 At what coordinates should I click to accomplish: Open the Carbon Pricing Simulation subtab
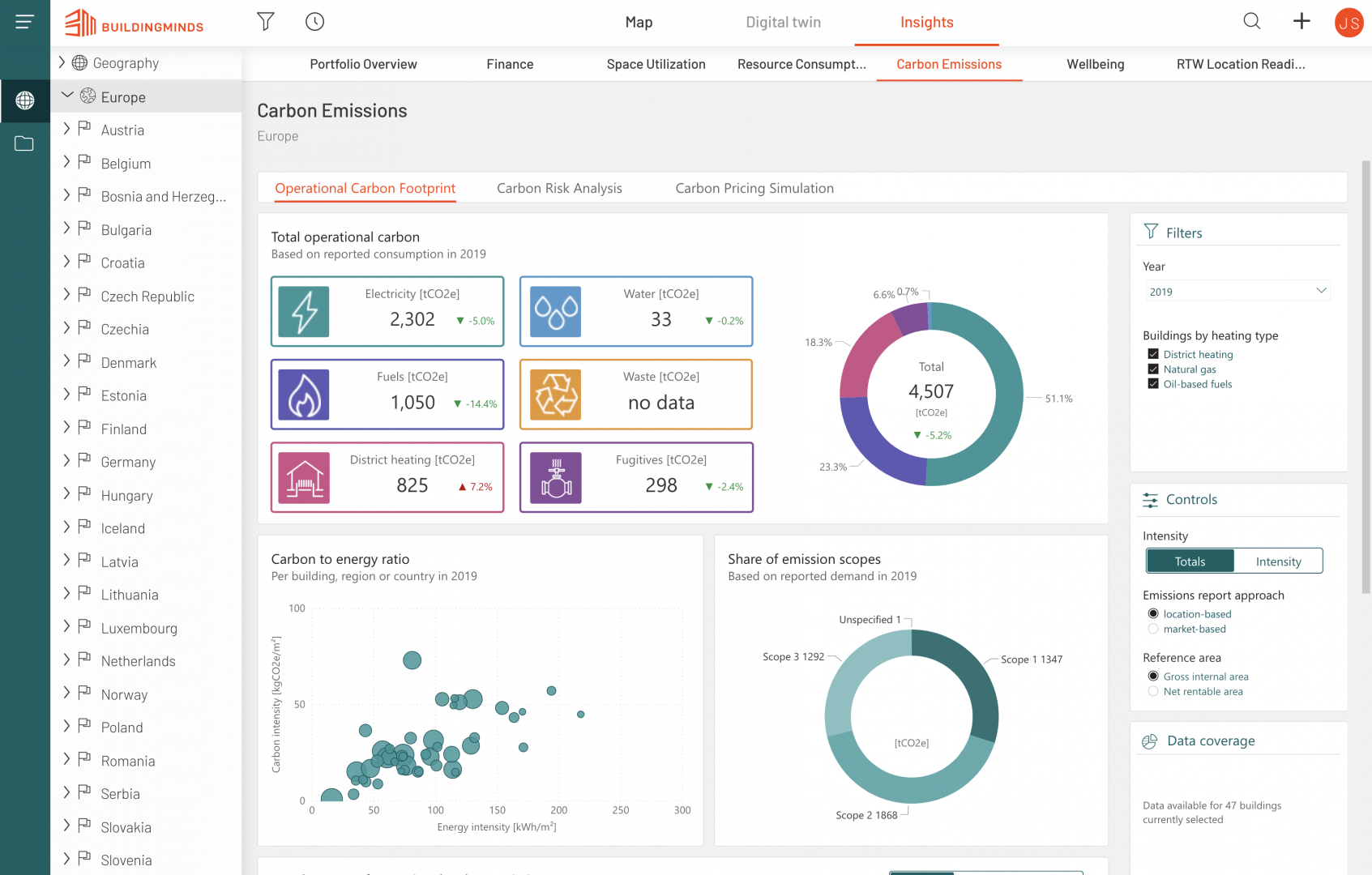[x=754, y=188]
